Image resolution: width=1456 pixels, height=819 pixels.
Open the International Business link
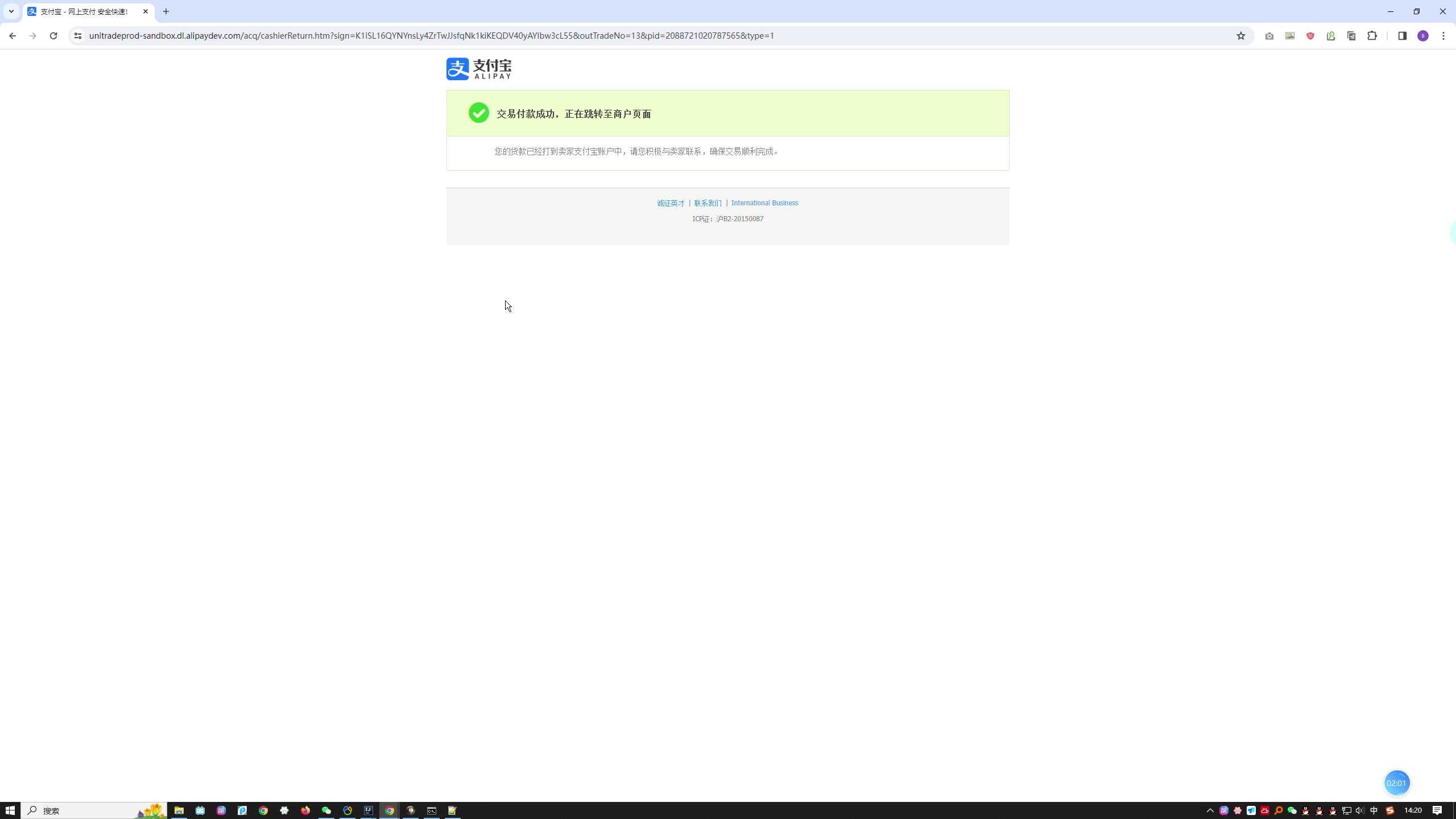[x=764, y=203]
